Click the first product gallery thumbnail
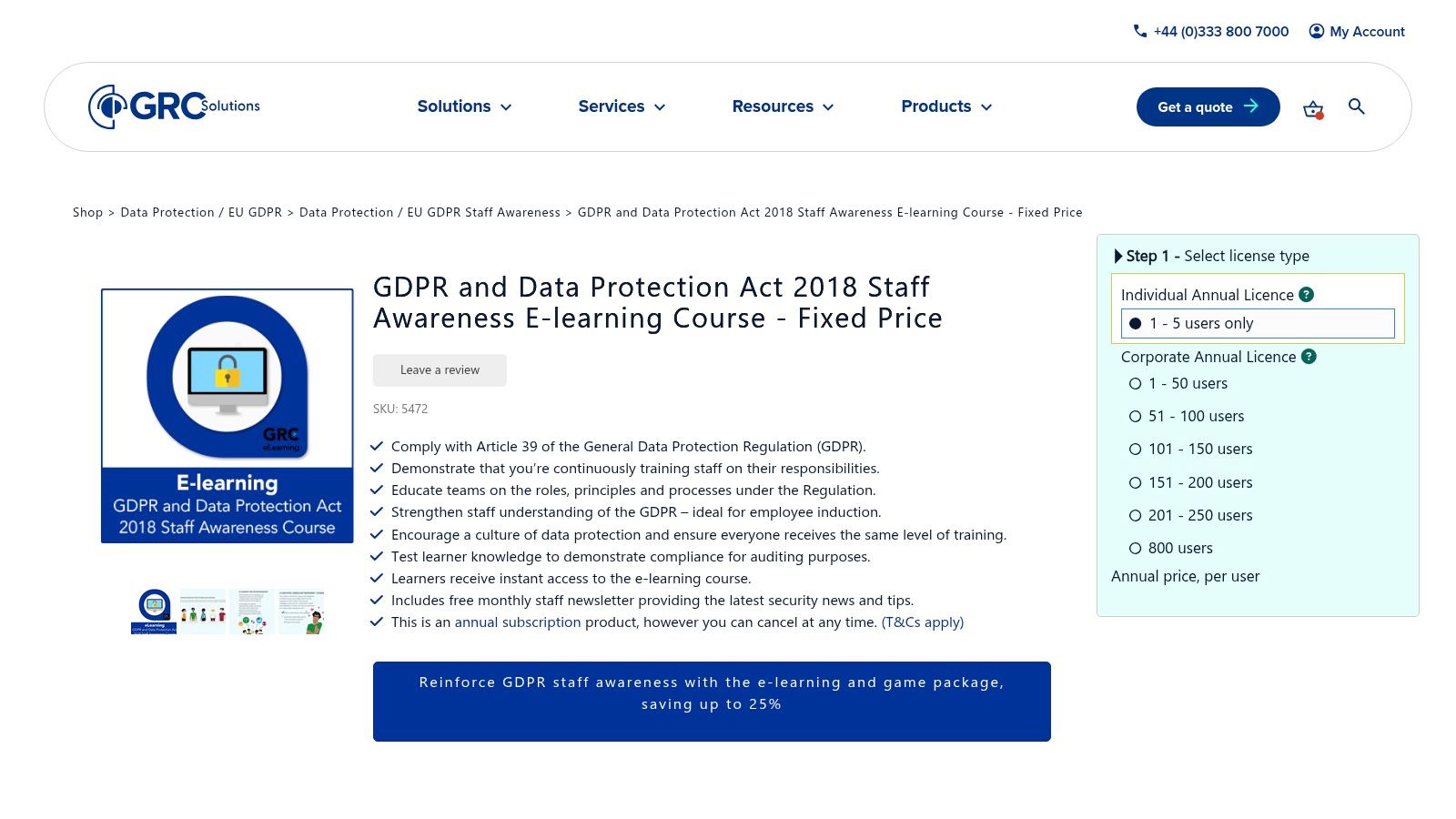1456x819 pixels. (x=156, y=611)
